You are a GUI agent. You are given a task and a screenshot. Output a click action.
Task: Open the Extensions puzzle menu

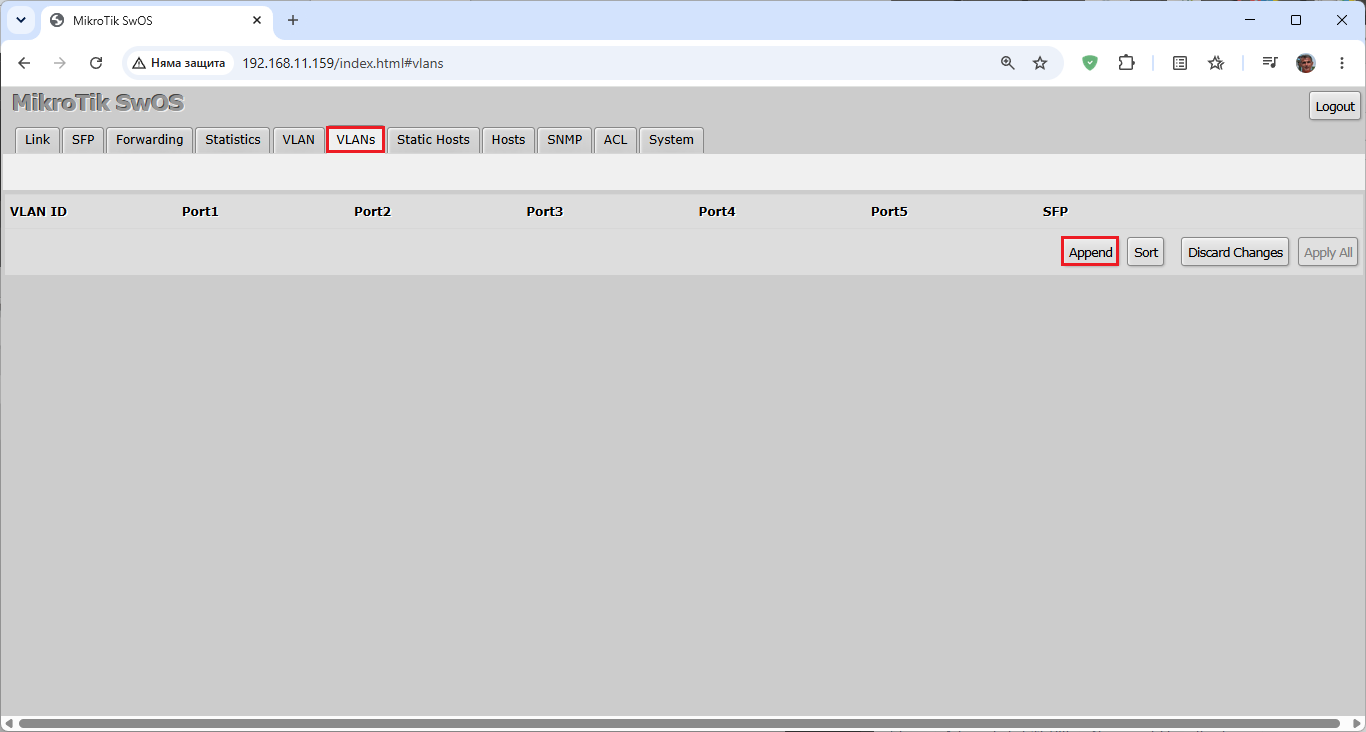point(1126,63)
